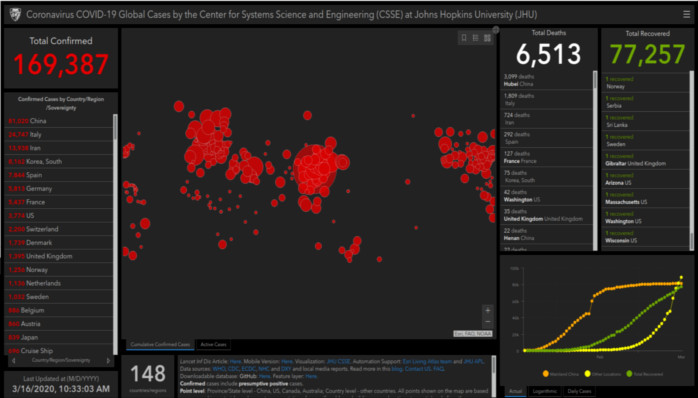Screen dimensions: 698x398
Task: Toggle Other Locations legend series
Action: [602, 374]
